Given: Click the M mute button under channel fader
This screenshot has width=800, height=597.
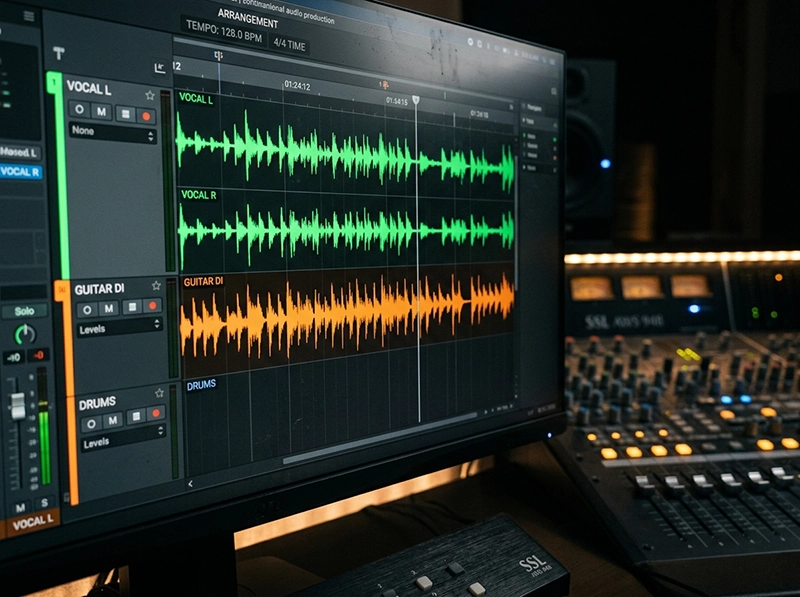Looking at the screenshot, I should click(x=20, y=508).
